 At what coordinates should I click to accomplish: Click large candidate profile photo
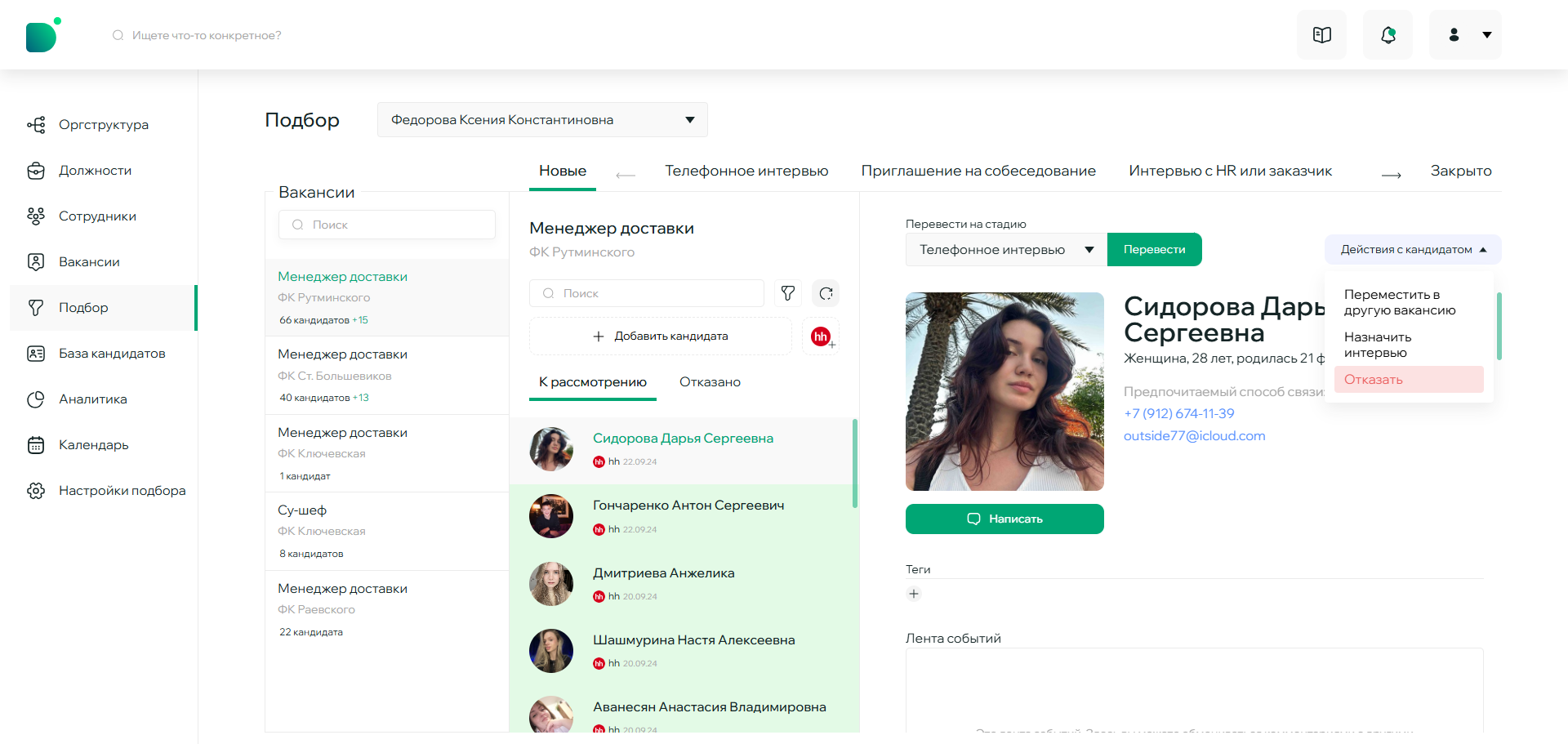coord(1004,391)
